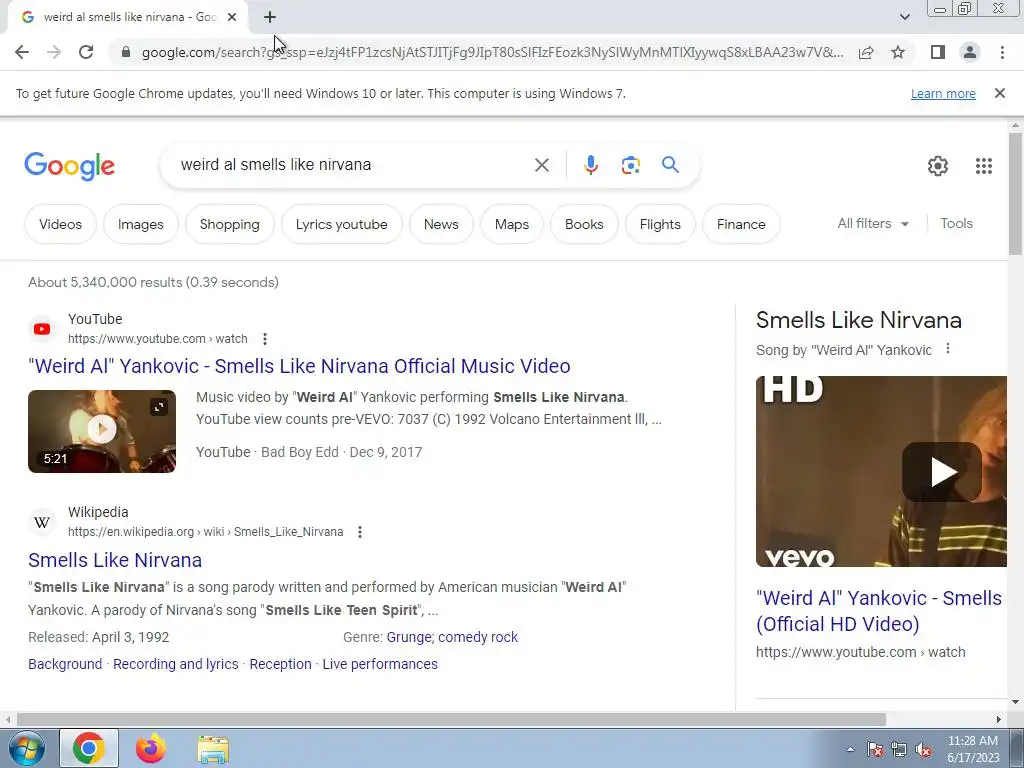This screenshot has height=768, width=1024.
Task: Open the comedy rock genre link
Action: (478, 637)
